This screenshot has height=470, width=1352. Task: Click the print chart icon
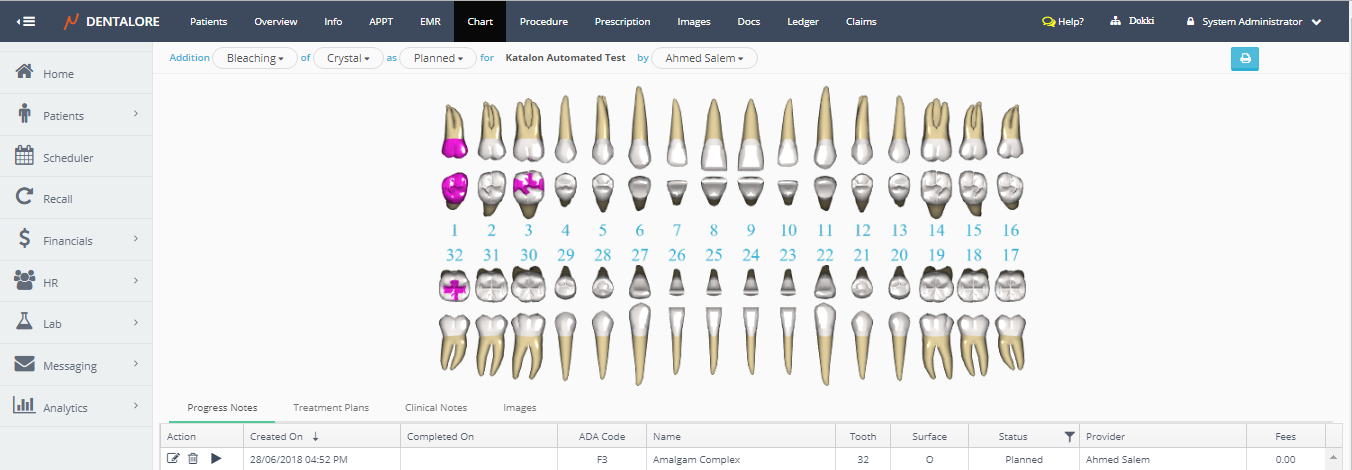pos(1245,59)
